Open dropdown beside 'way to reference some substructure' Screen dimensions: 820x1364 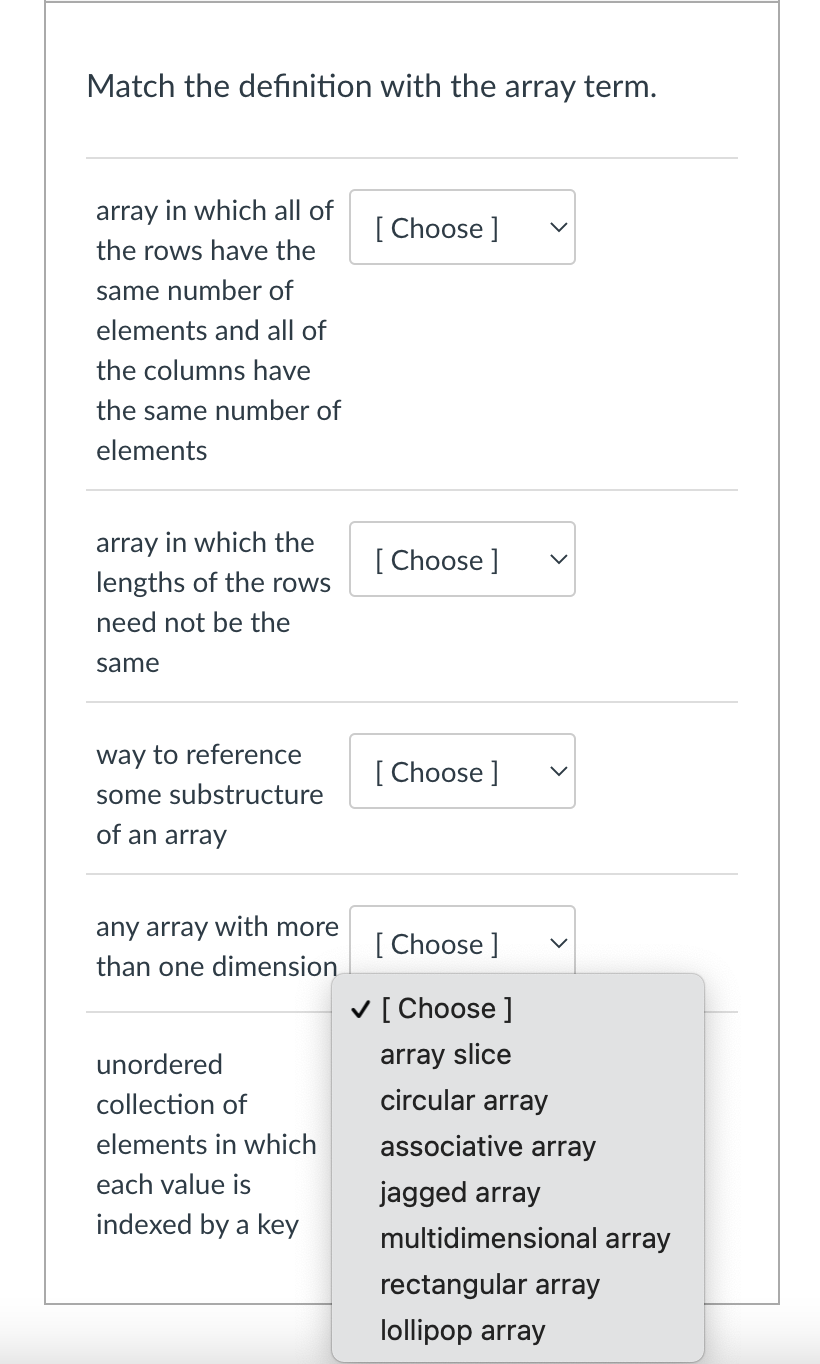[x=461, y=772]
